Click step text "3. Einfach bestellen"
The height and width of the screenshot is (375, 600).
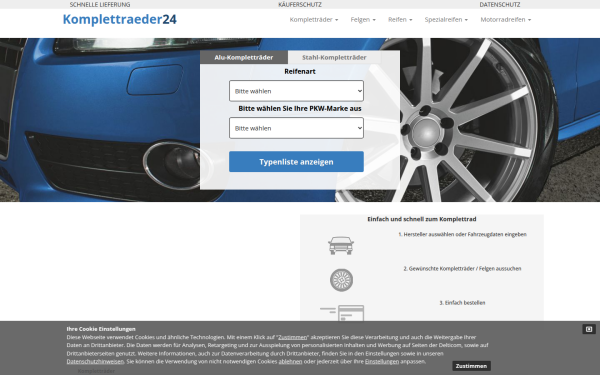pos(462,303)
